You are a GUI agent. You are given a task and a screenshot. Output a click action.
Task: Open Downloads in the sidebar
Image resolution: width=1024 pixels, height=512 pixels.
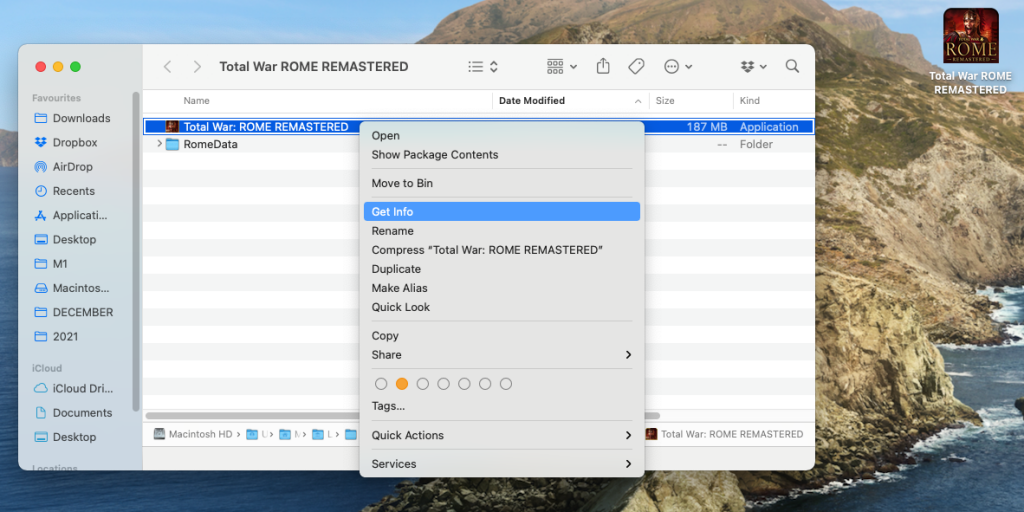(x=72, y=118)
